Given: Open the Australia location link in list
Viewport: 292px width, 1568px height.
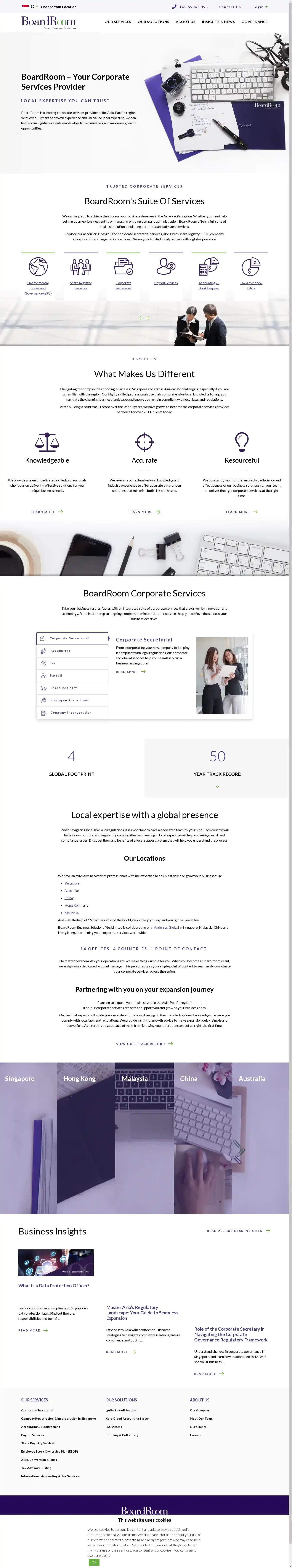Looking at the screenshot, I should click(71, 891).
